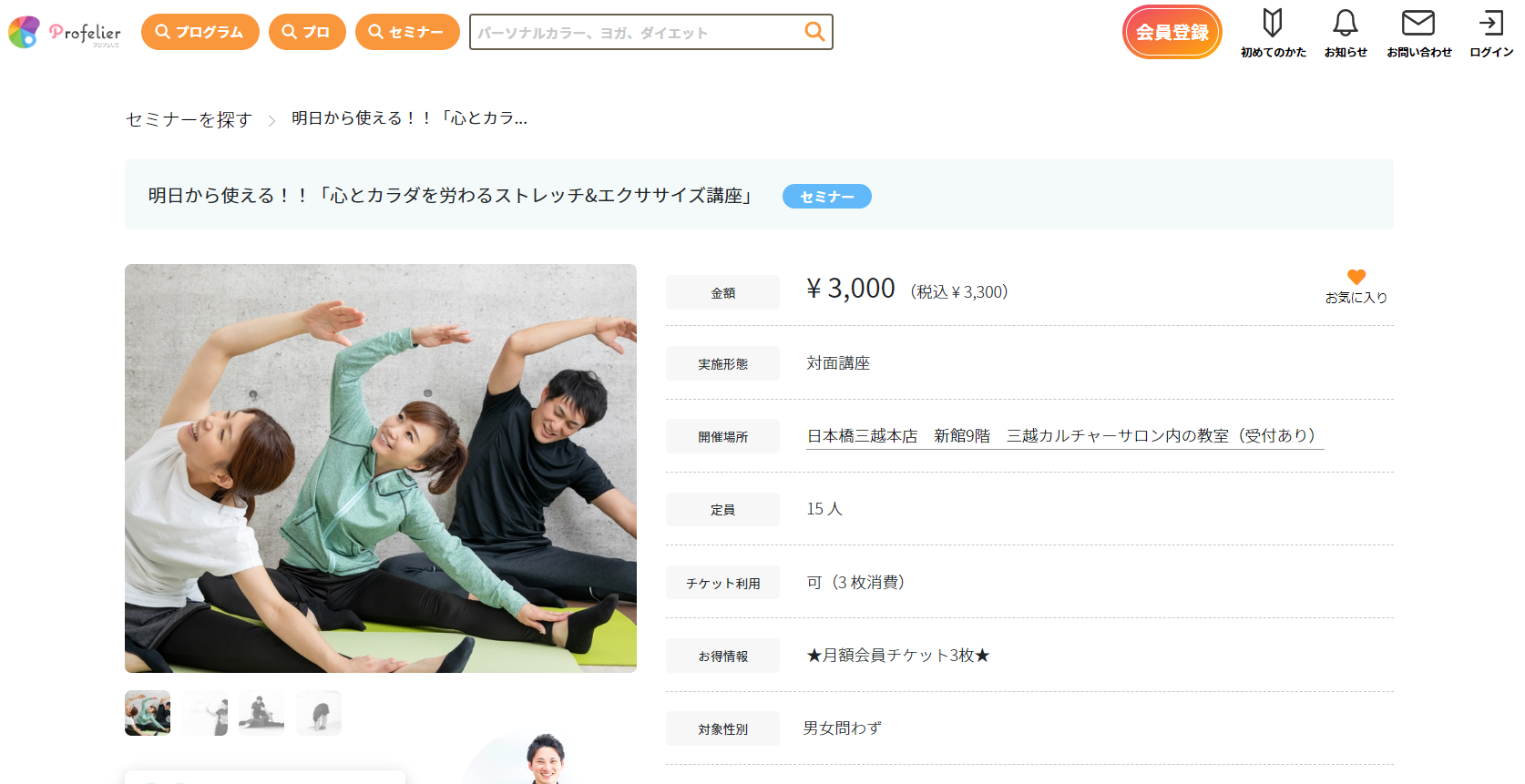This screenshot has height=784, width=1525.
Task: Click the 開催場所 label
Action: pyautogui.click(x=722, y=436)
